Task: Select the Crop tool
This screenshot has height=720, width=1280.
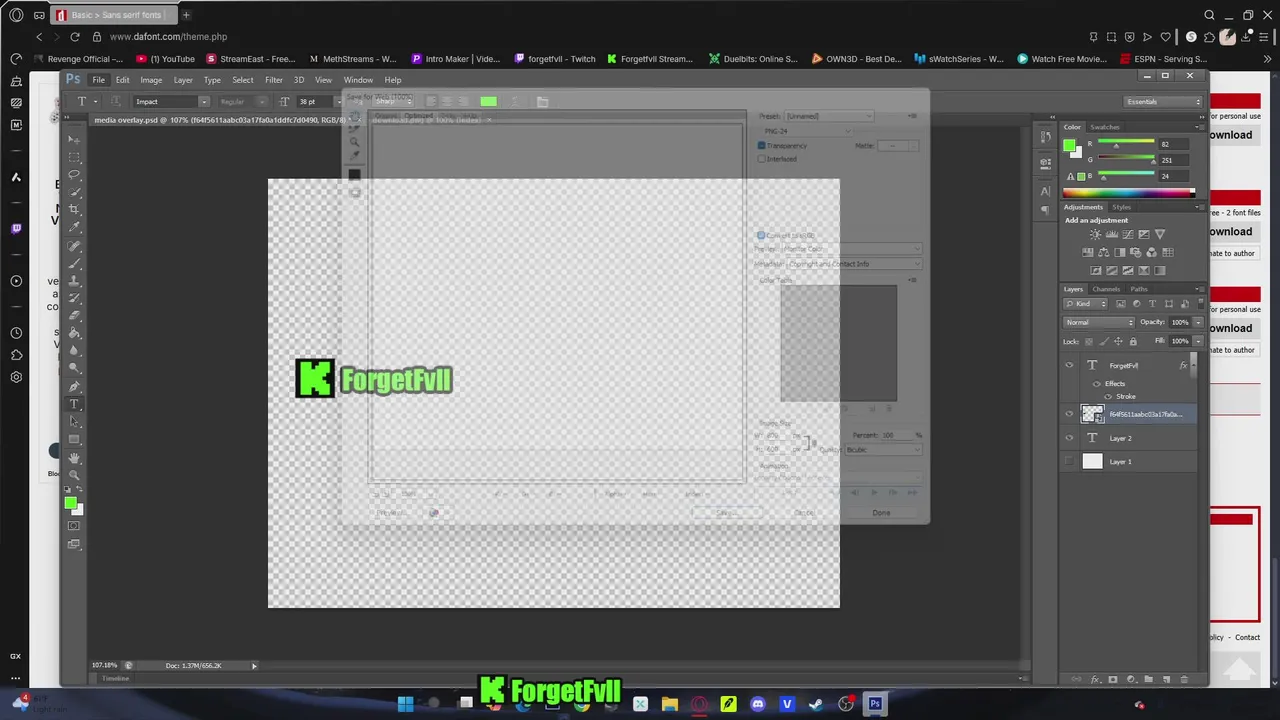Action: [x=74, y=210]
